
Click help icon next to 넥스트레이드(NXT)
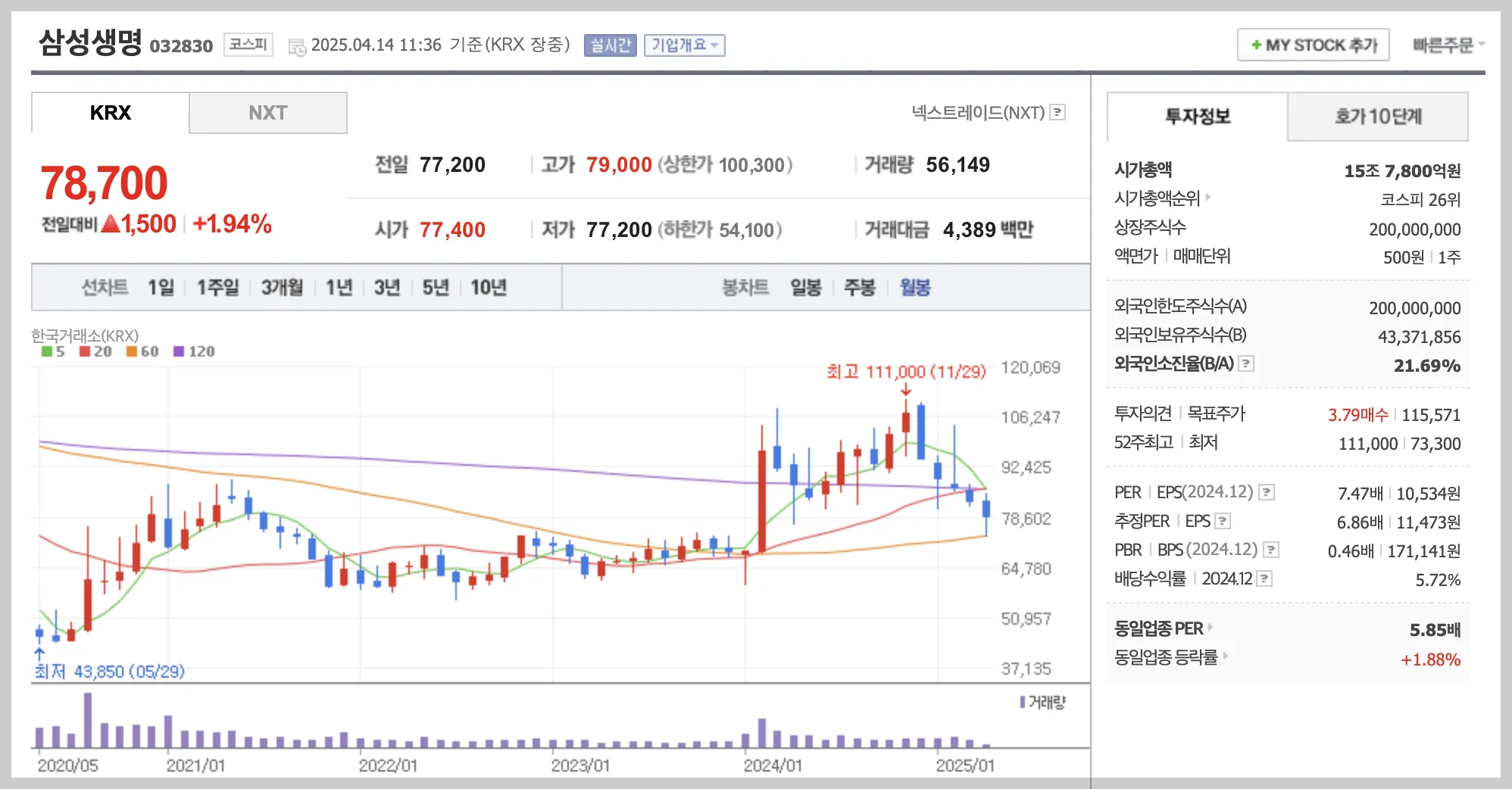[x=1058, y=113]
